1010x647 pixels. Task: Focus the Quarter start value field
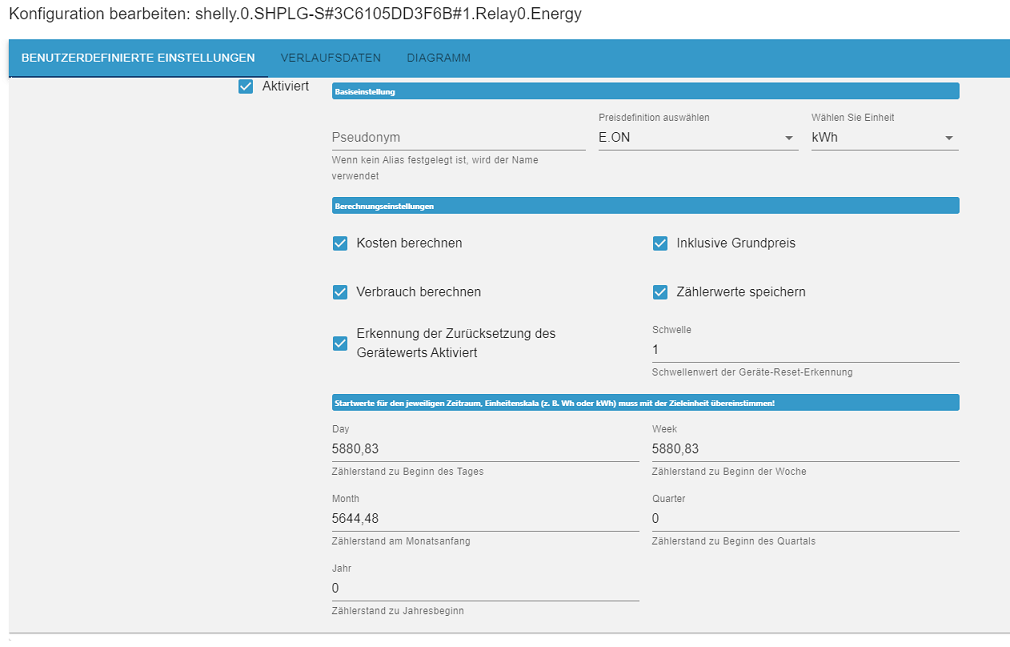805,519
